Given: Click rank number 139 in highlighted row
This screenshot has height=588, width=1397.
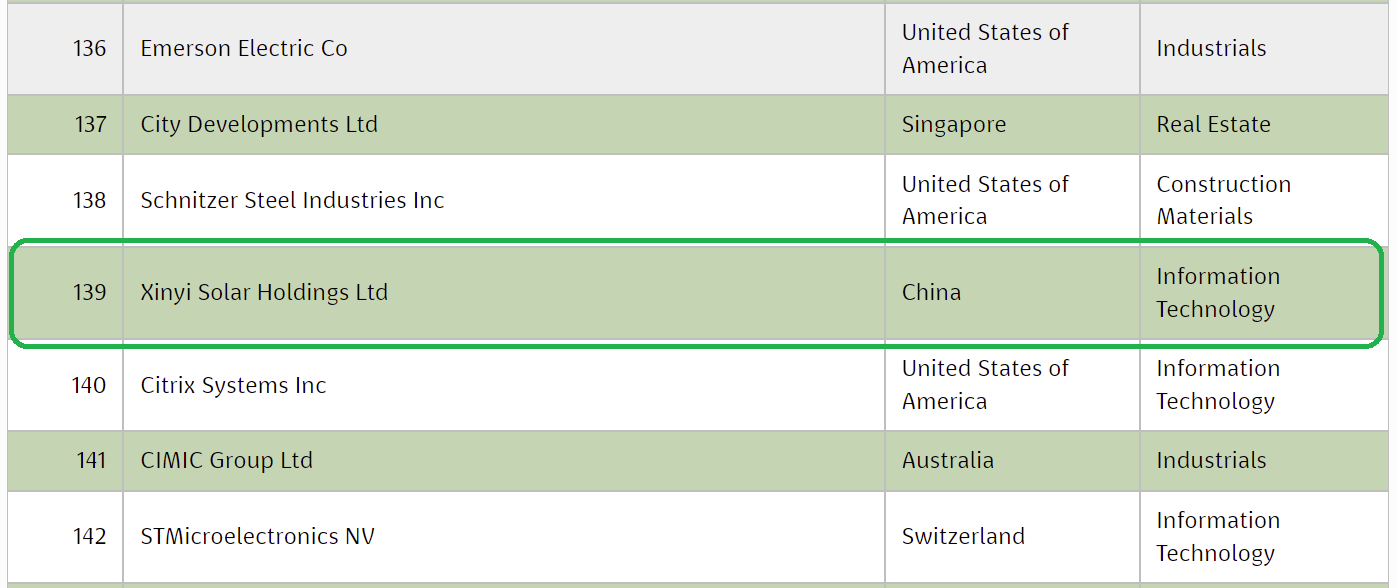Looking at the screenshot, I should click(x=89, y=293).
